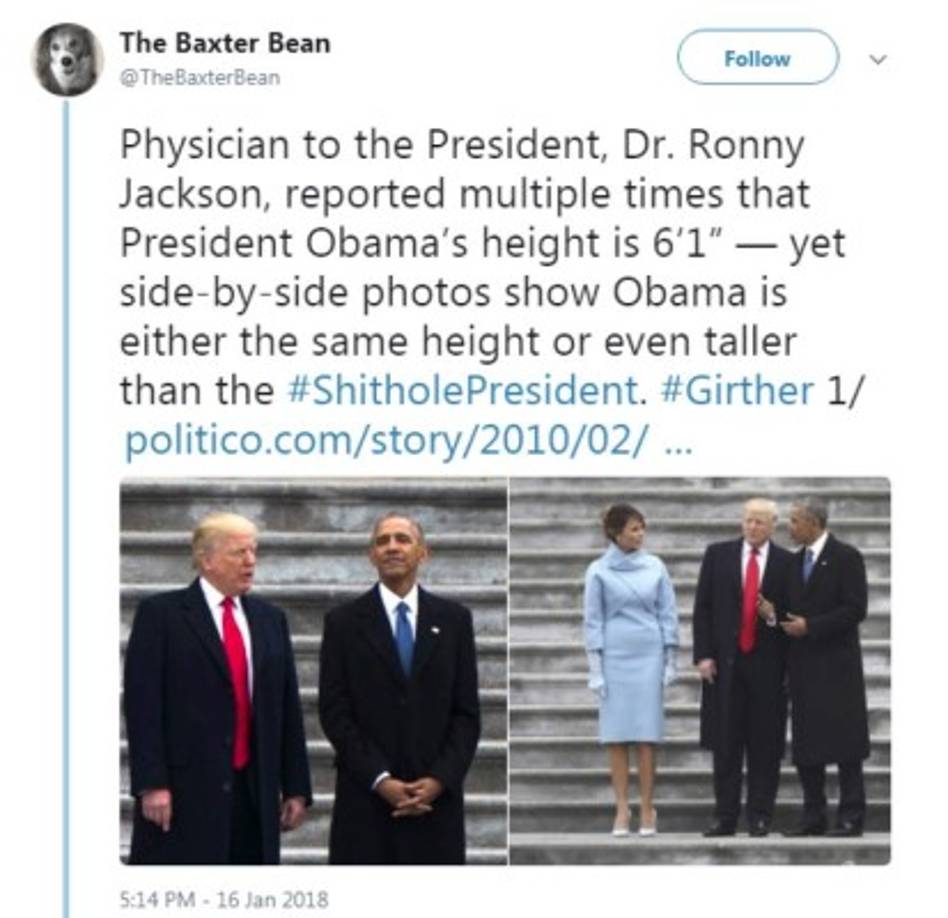Open the right photo on steps
948x918 pixels.
coord(700,671)
